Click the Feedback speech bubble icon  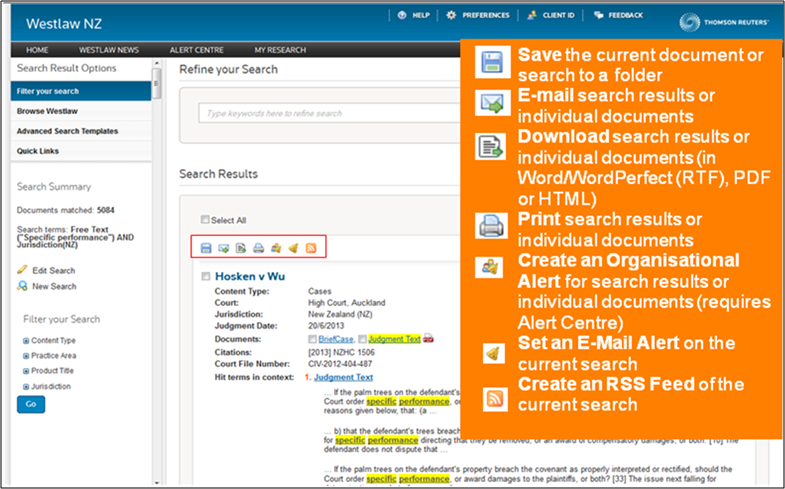tap(598, 15)
